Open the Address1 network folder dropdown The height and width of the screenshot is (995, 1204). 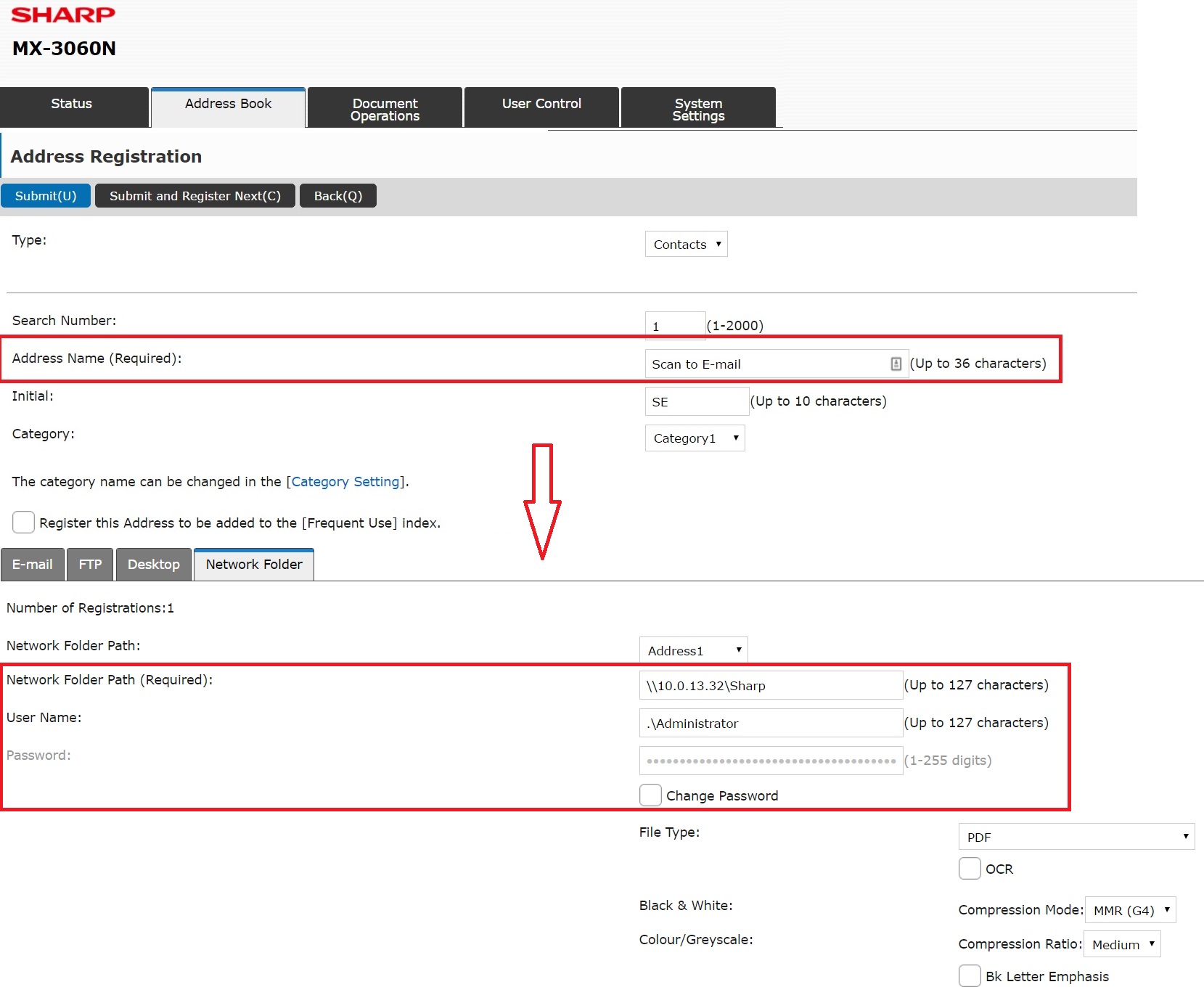693,650
